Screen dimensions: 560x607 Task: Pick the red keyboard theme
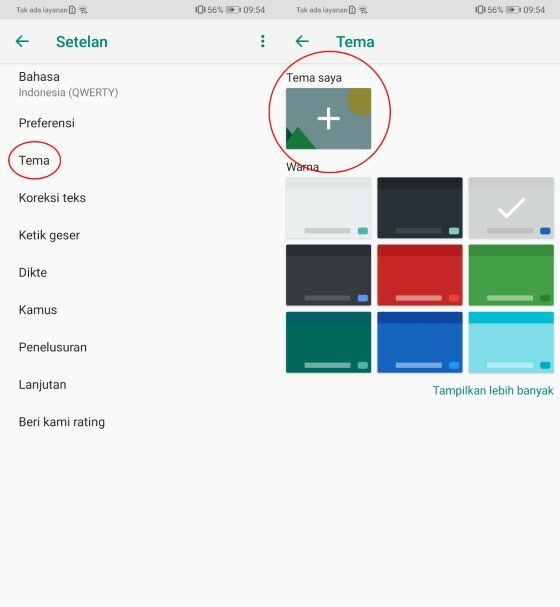point(420,275)
